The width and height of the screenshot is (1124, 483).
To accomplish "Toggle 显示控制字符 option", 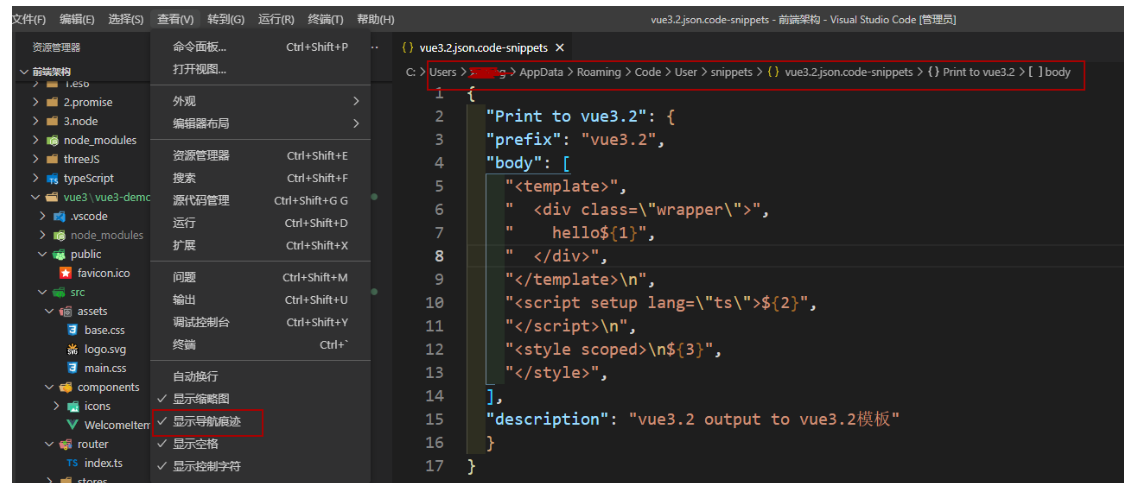I will point(260,467).
